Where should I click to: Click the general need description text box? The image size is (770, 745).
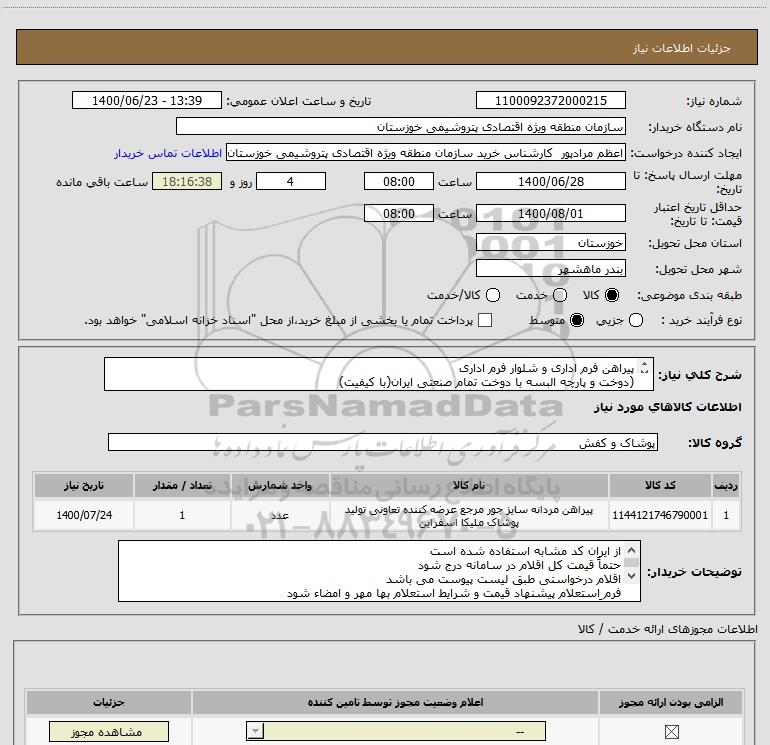(x=379, y=374)
